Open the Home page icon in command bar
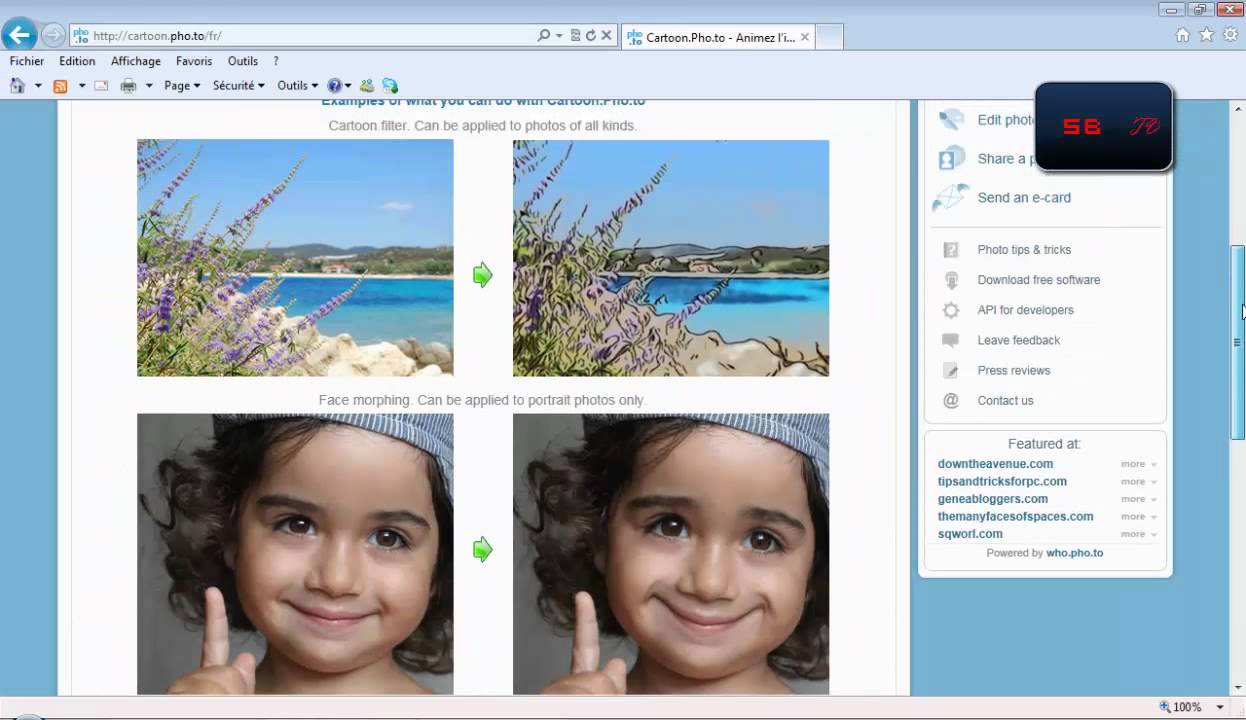This screenshot has height=720, width=1246. tap(17, 86)
